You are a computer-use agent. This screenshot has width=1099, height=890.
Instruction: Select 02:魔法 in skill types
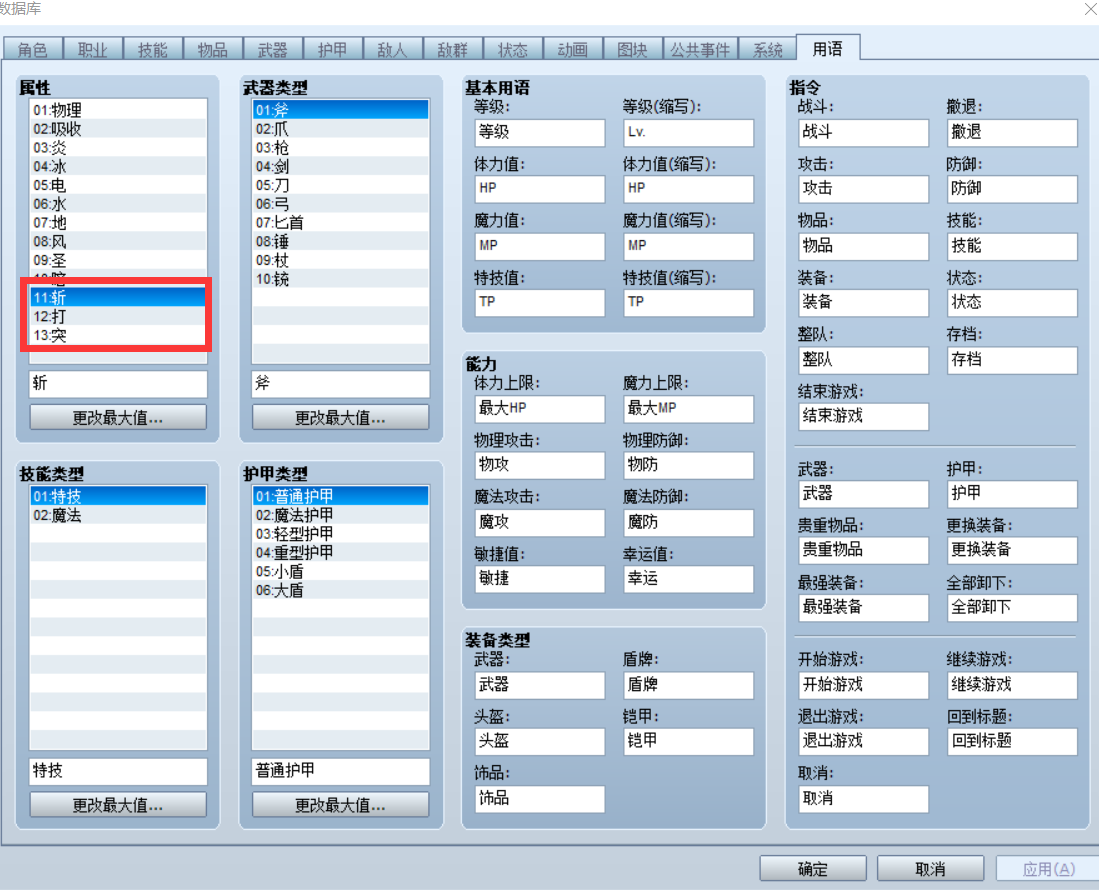pyautogui.click(x=118, y=515)
